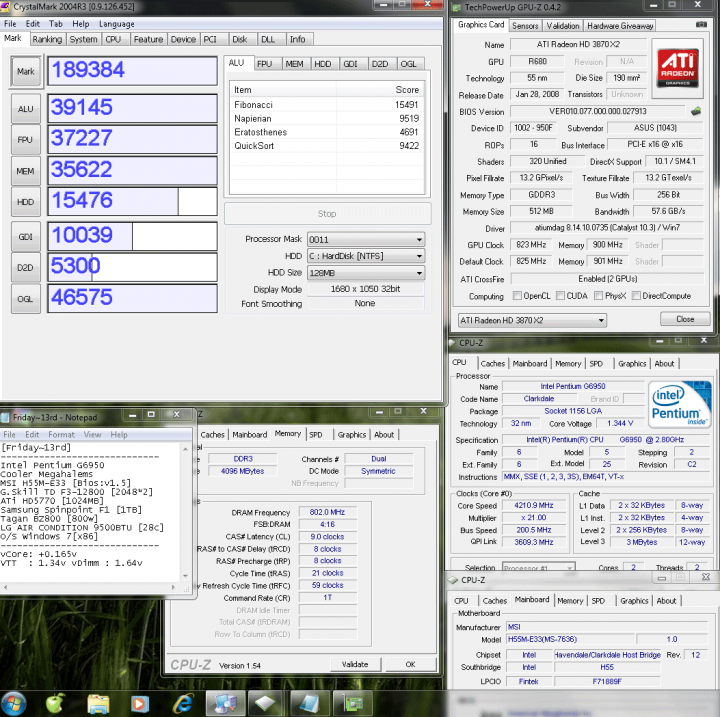The image size is (720, 717).
Task: Open the Processor Mask dropdown
Action: pyautogui.click(x=366, y=239)
